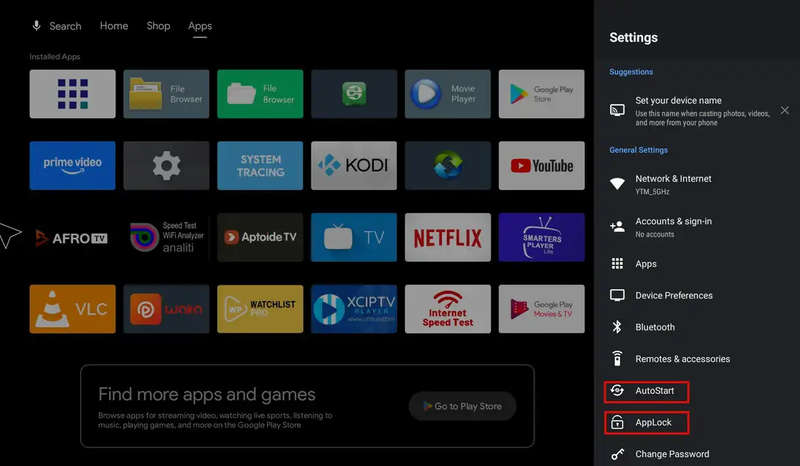The width and height of the screenshot is (800, 466).
Task: Click the monitor icon by Device Preferences
Action: [x=617, y=295]
